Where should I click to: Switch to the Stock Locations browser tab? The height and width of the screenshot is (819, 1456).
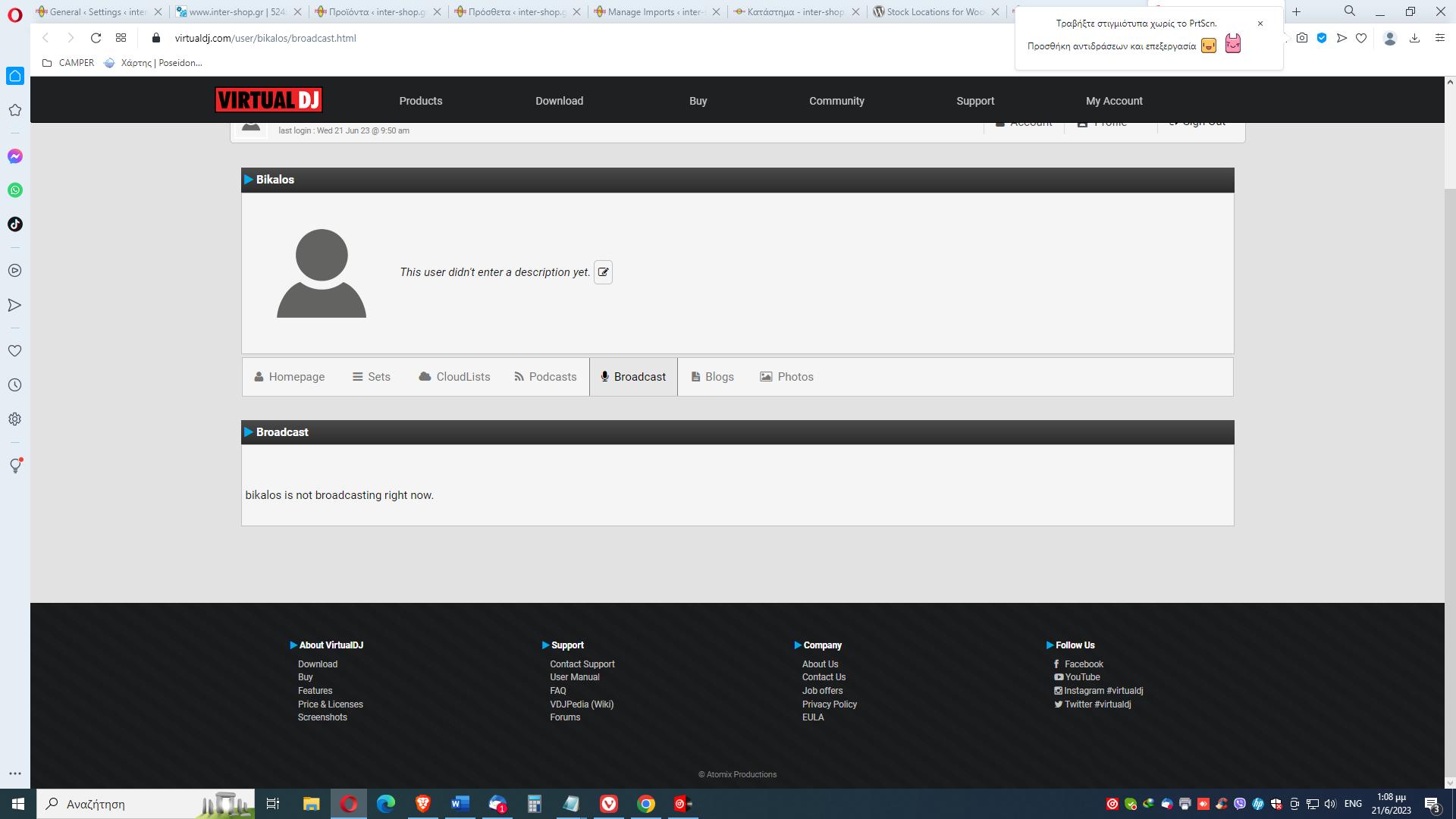(937, 11)
